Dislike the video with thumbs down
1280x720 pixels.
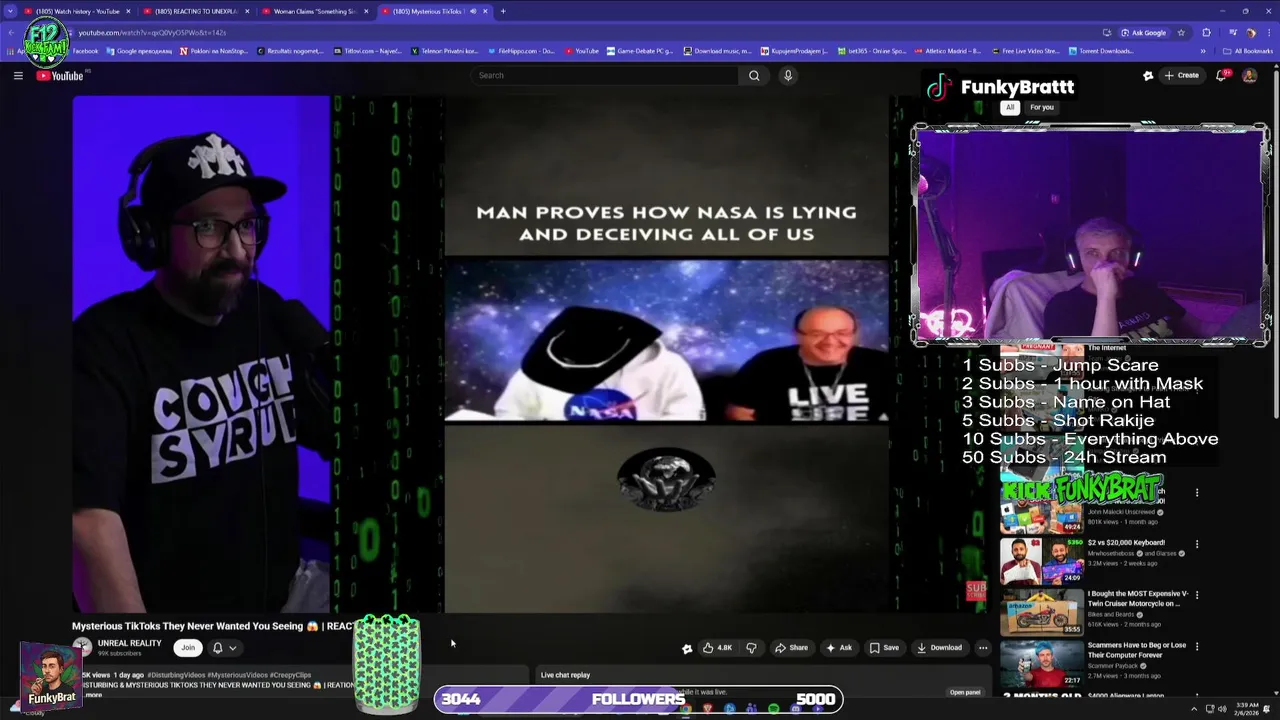coord(751,647)
